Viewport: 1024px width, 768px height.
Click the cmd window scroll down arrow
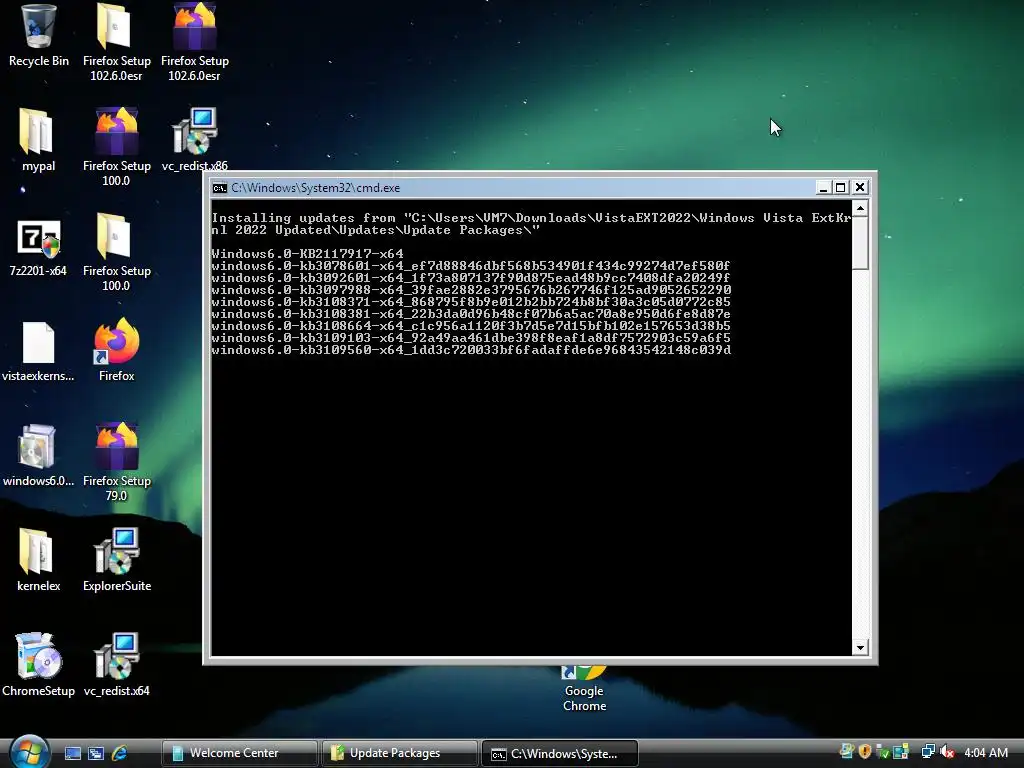tap(861, 647)
